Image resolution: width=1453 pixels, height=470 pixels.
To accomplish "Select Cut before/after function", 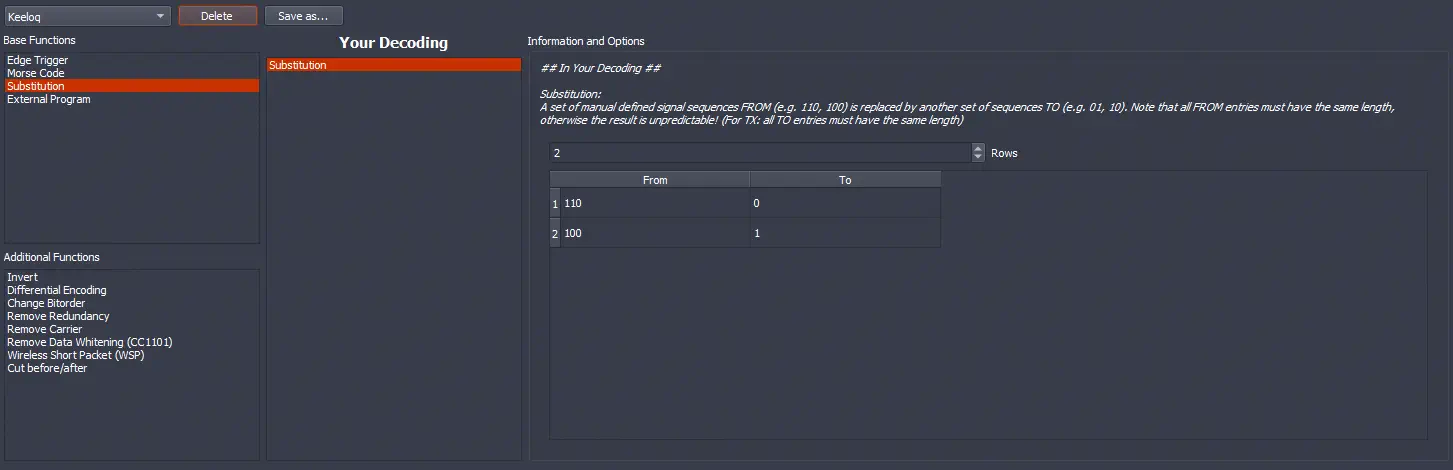I will click(47, 368).
